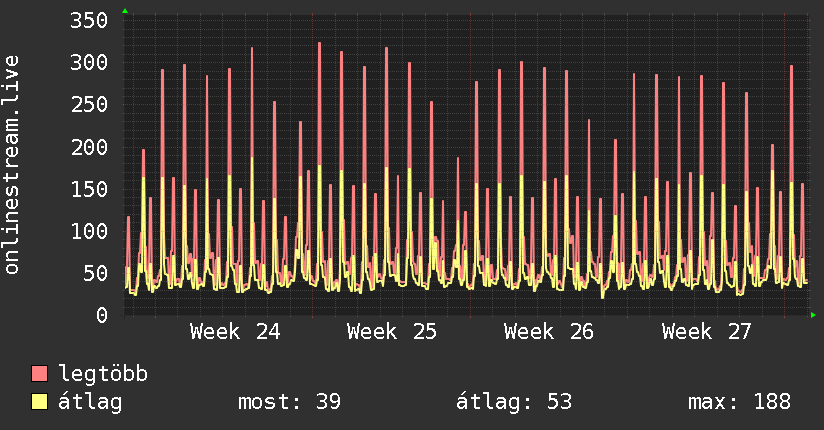The image size is (824, 430).
Task: Click the most: 39 statistic
Action: click(x=290, y=402)
